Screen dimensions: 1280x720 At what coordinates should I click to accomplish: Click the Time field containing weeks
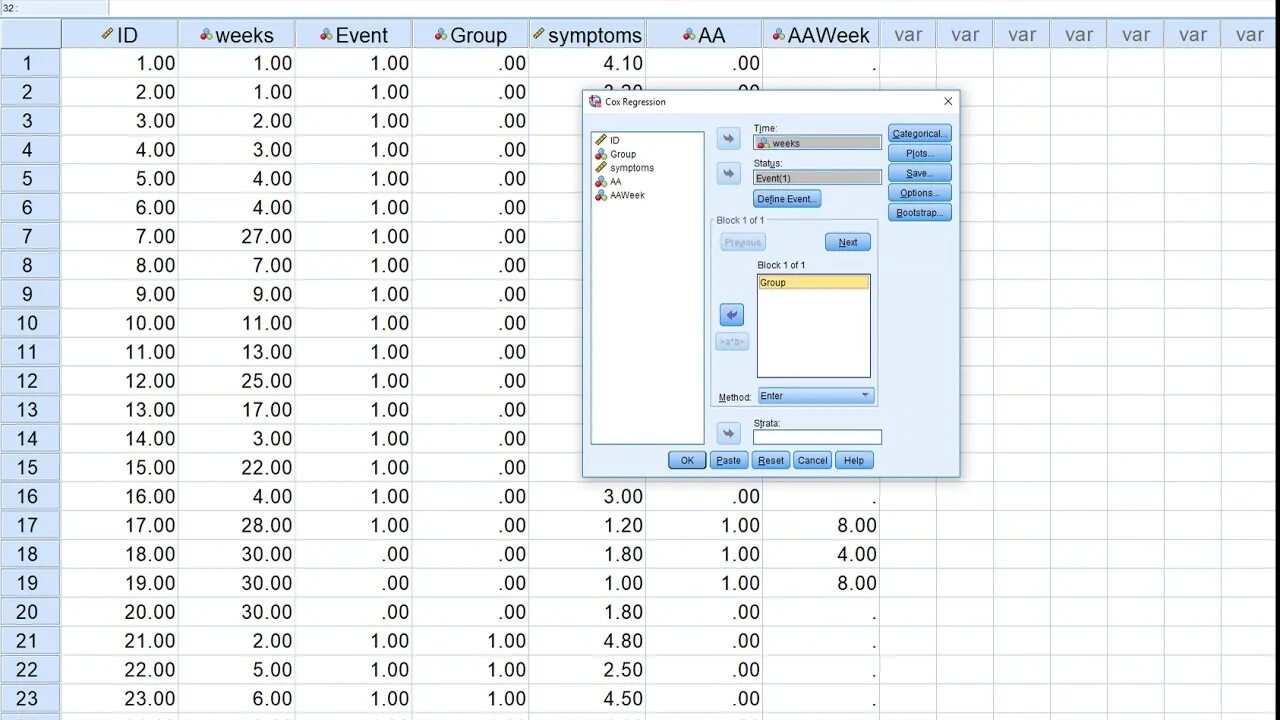817,143
